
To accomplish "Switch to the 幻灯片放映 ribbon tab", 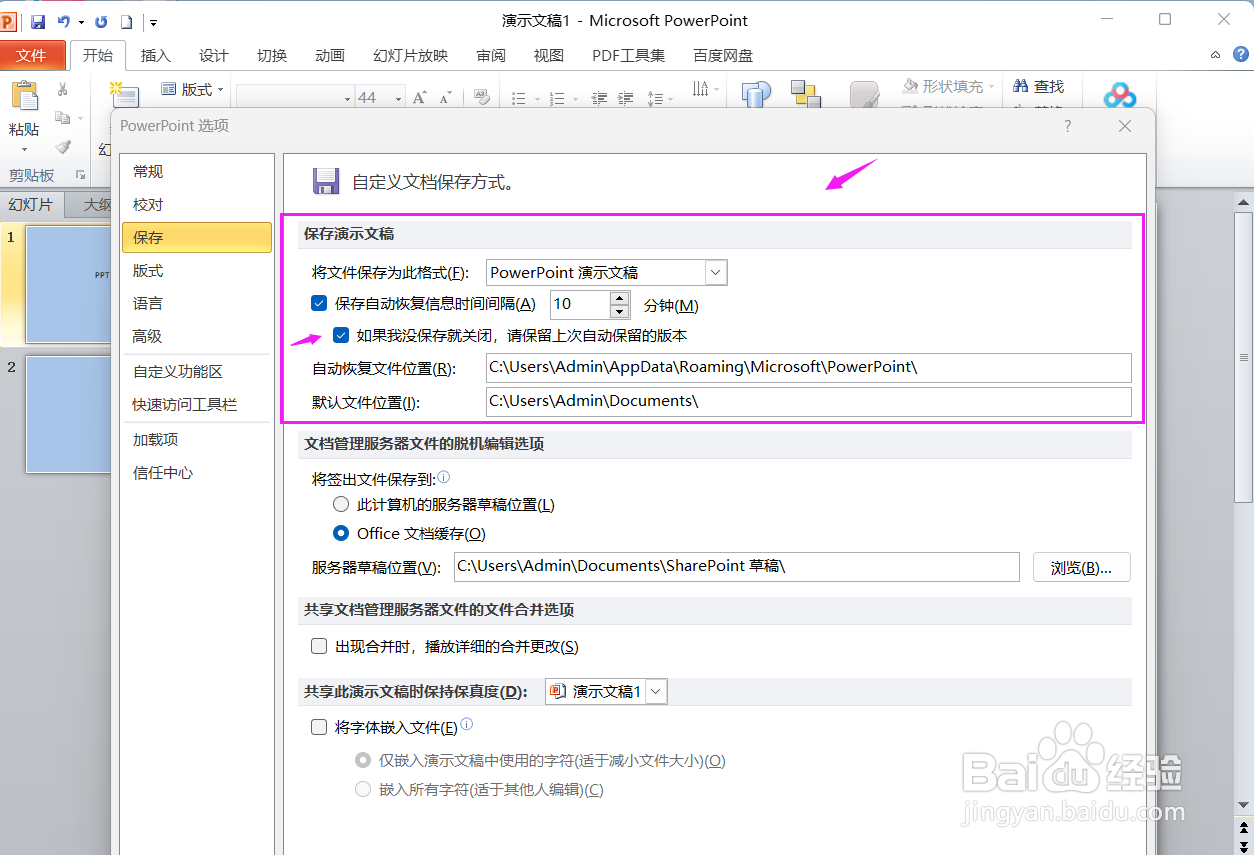I will click(411, 56).
